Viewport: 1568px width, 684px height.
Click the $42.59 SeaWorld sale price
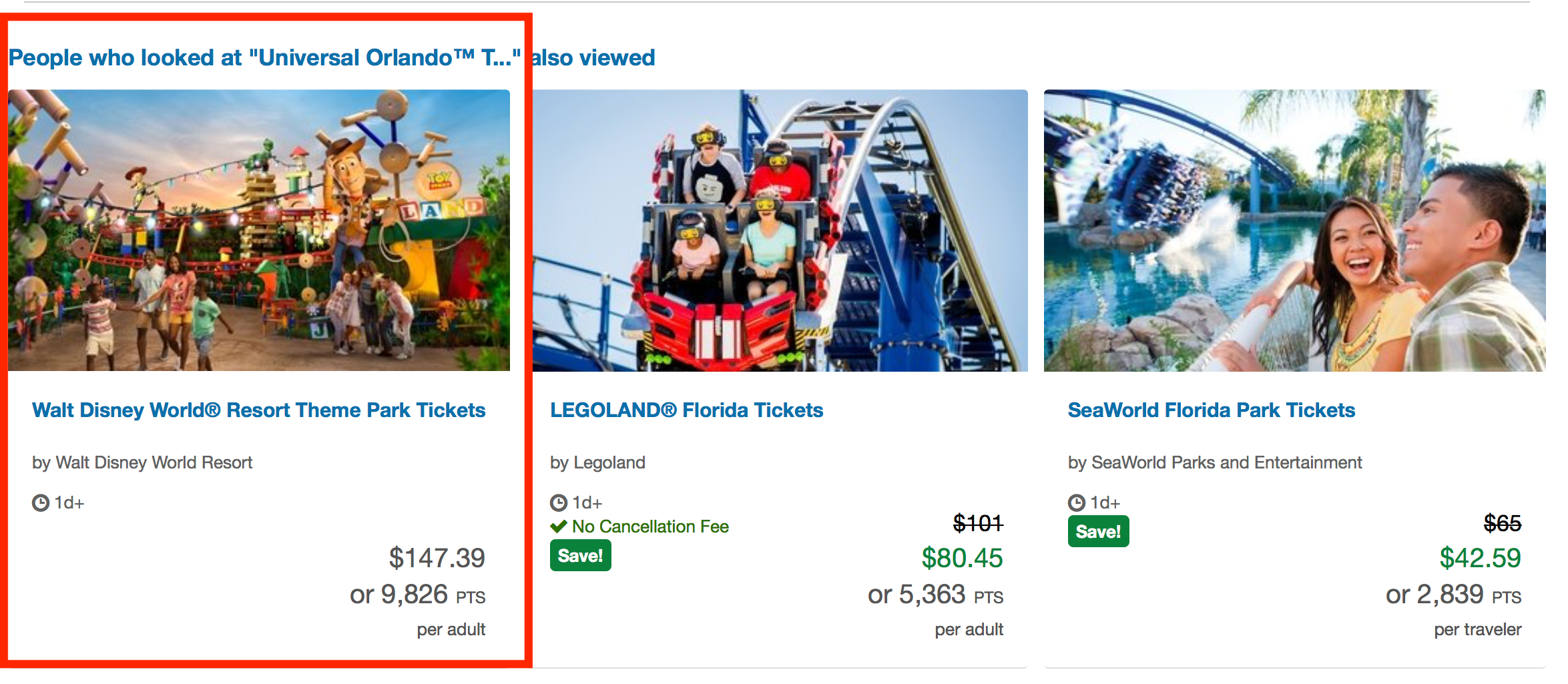click(x=1480, y=558)
